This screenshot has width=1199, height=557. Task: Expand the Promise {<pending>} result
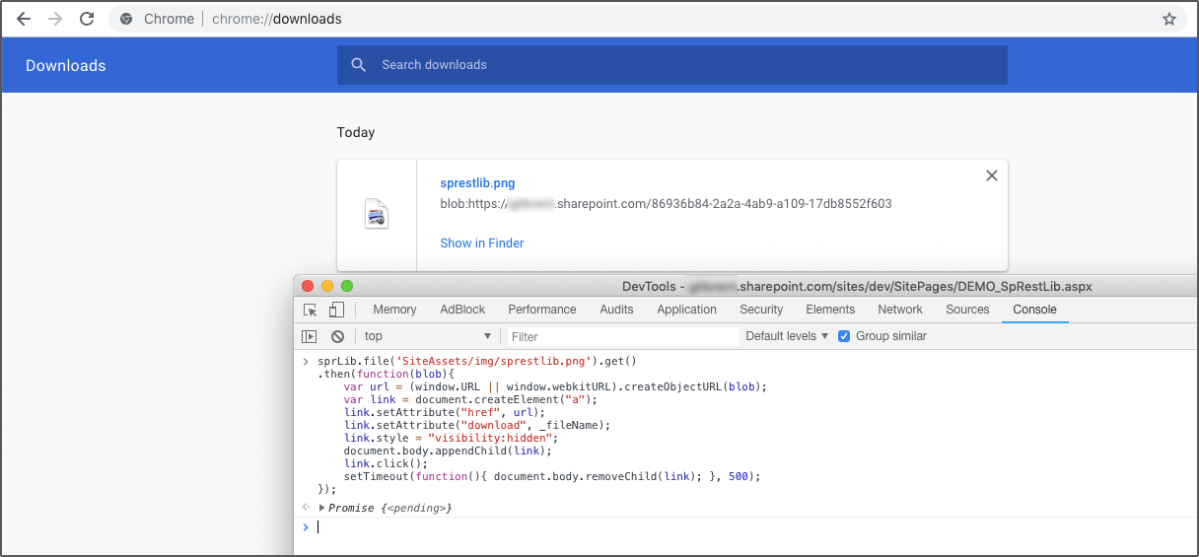[x=323, y=508]
